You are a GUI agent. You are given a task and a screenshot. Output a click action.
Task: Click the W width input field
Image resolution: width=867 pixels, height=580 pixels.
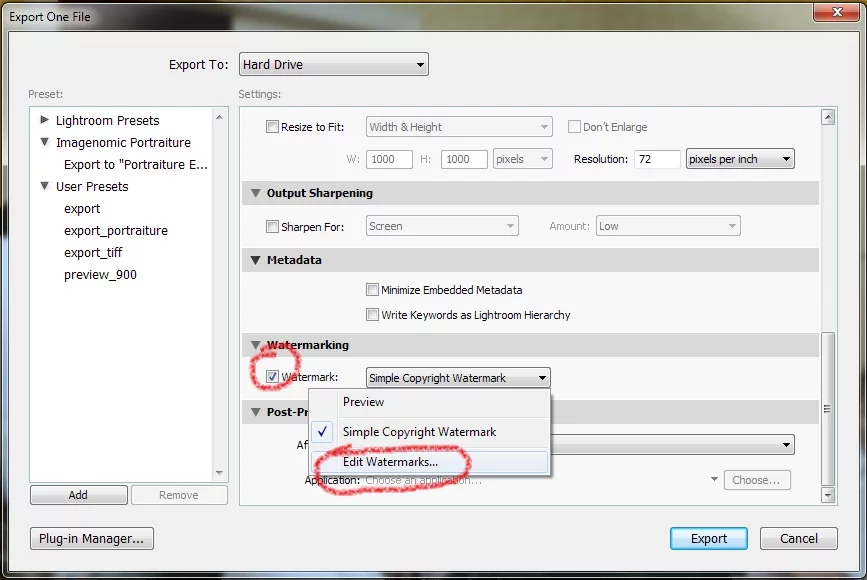coord(389,159)
